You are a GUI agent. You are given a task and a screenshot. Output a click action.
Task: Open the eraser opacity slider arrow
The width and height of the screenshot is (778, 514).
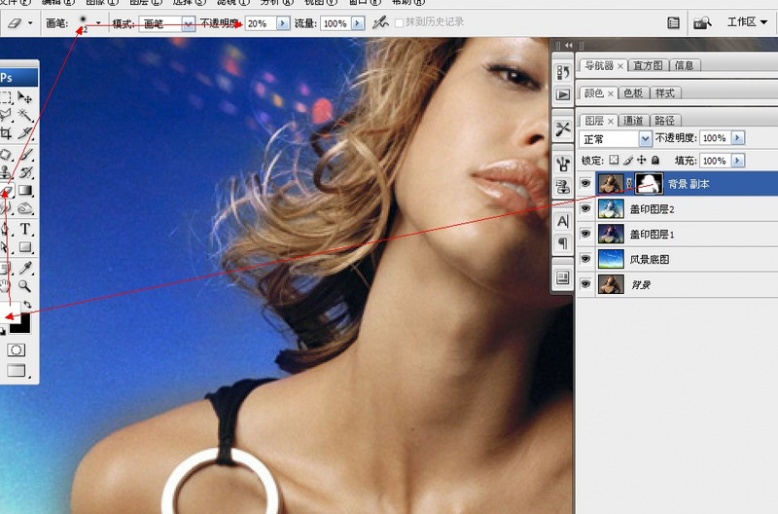pos(283,23)
